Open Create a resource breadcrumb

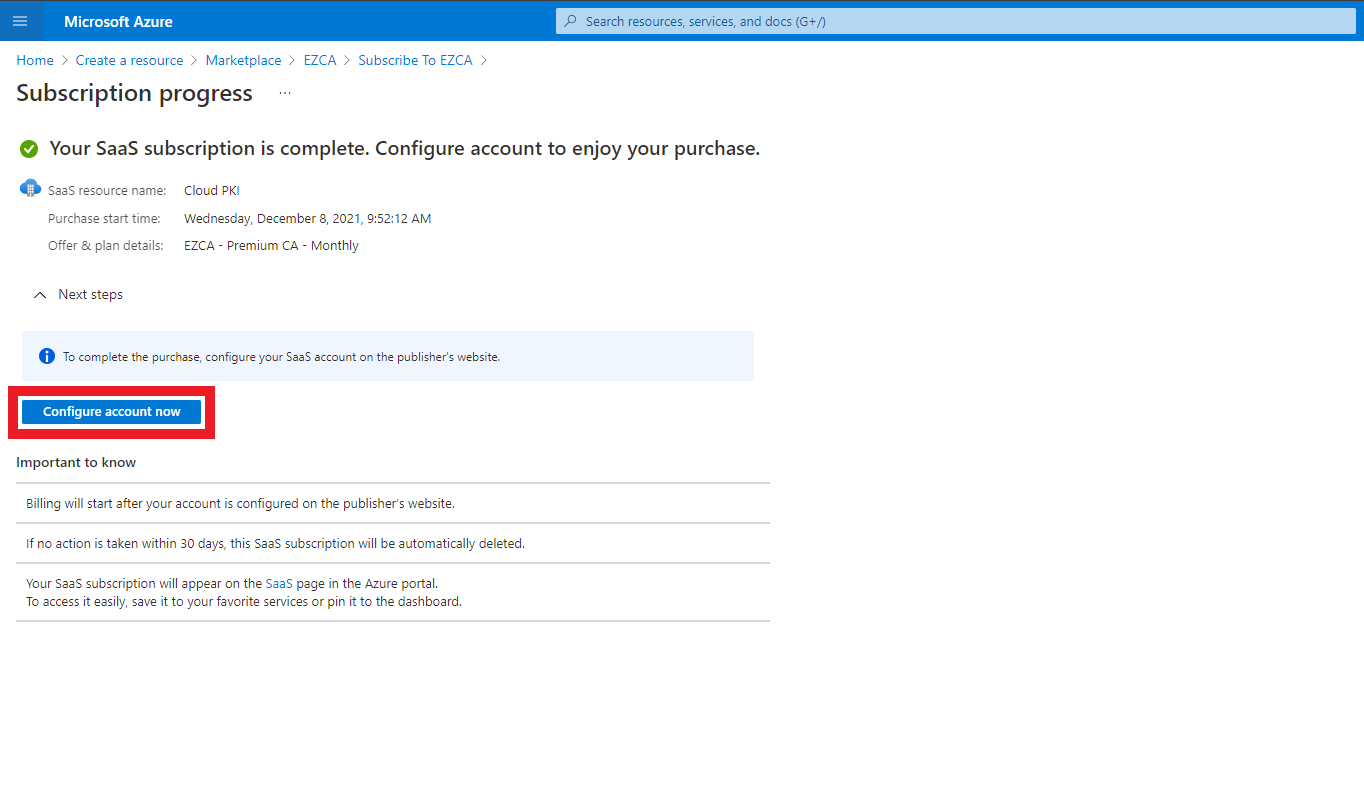(x=130, y=60)
